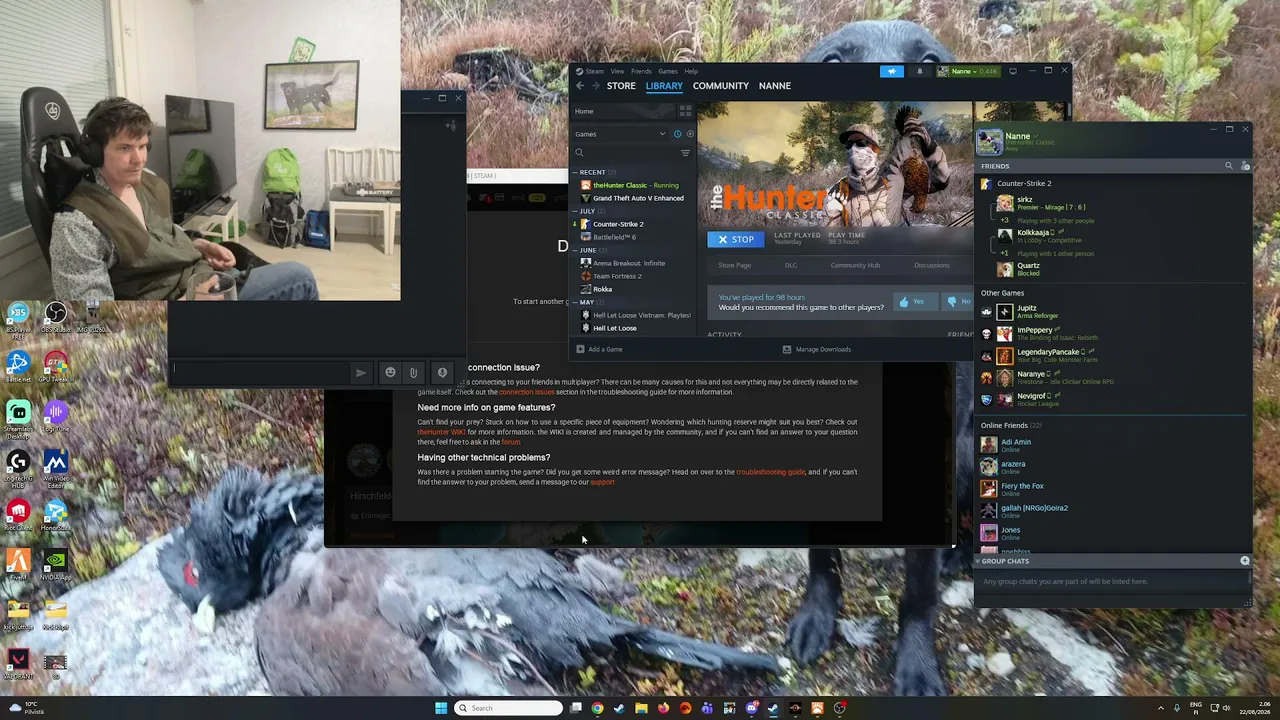This screenshot has height=720, width=1280.
Task: Open Battle.net desktop shortcut
Action: (18, 366)
